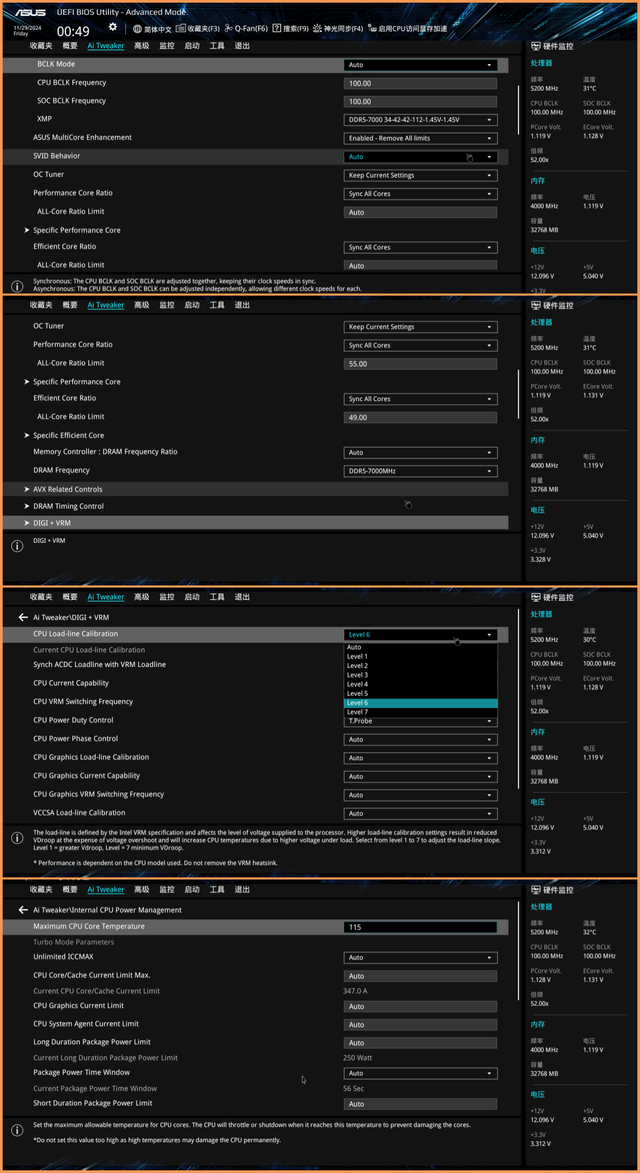640x1173 pixels.
Task: Open the settings gear beside the clock
Action: click(113, 27)
